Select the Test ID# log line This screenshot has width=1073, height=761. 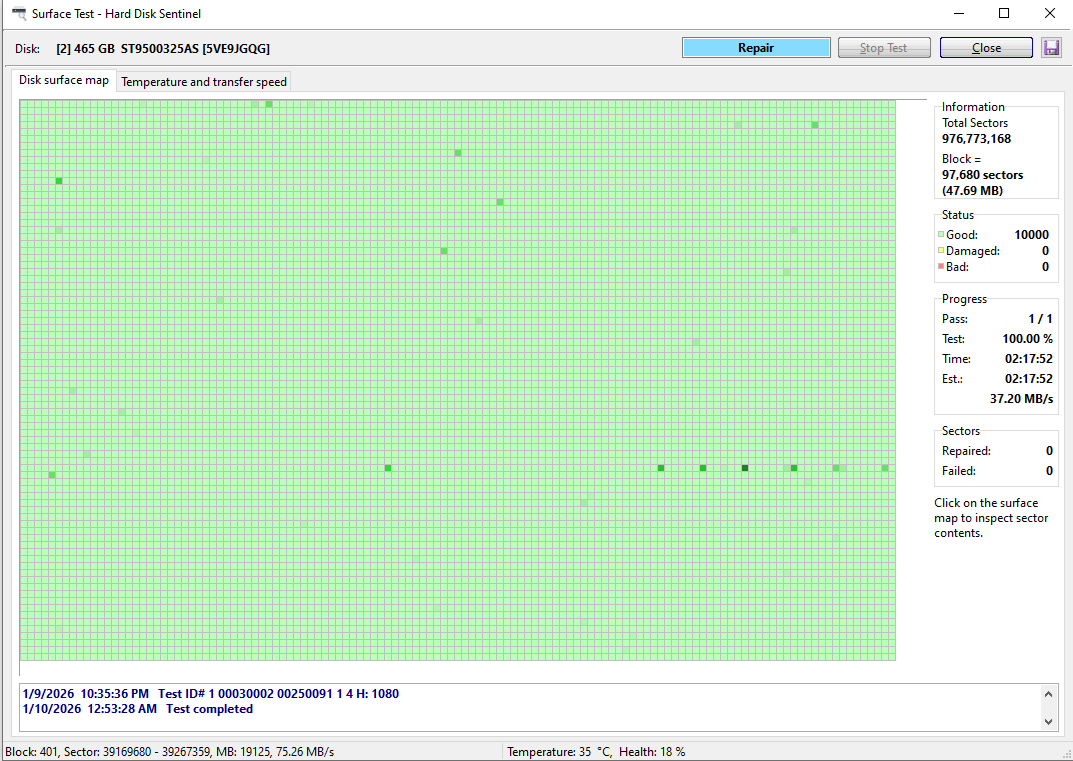pos(210,693)
